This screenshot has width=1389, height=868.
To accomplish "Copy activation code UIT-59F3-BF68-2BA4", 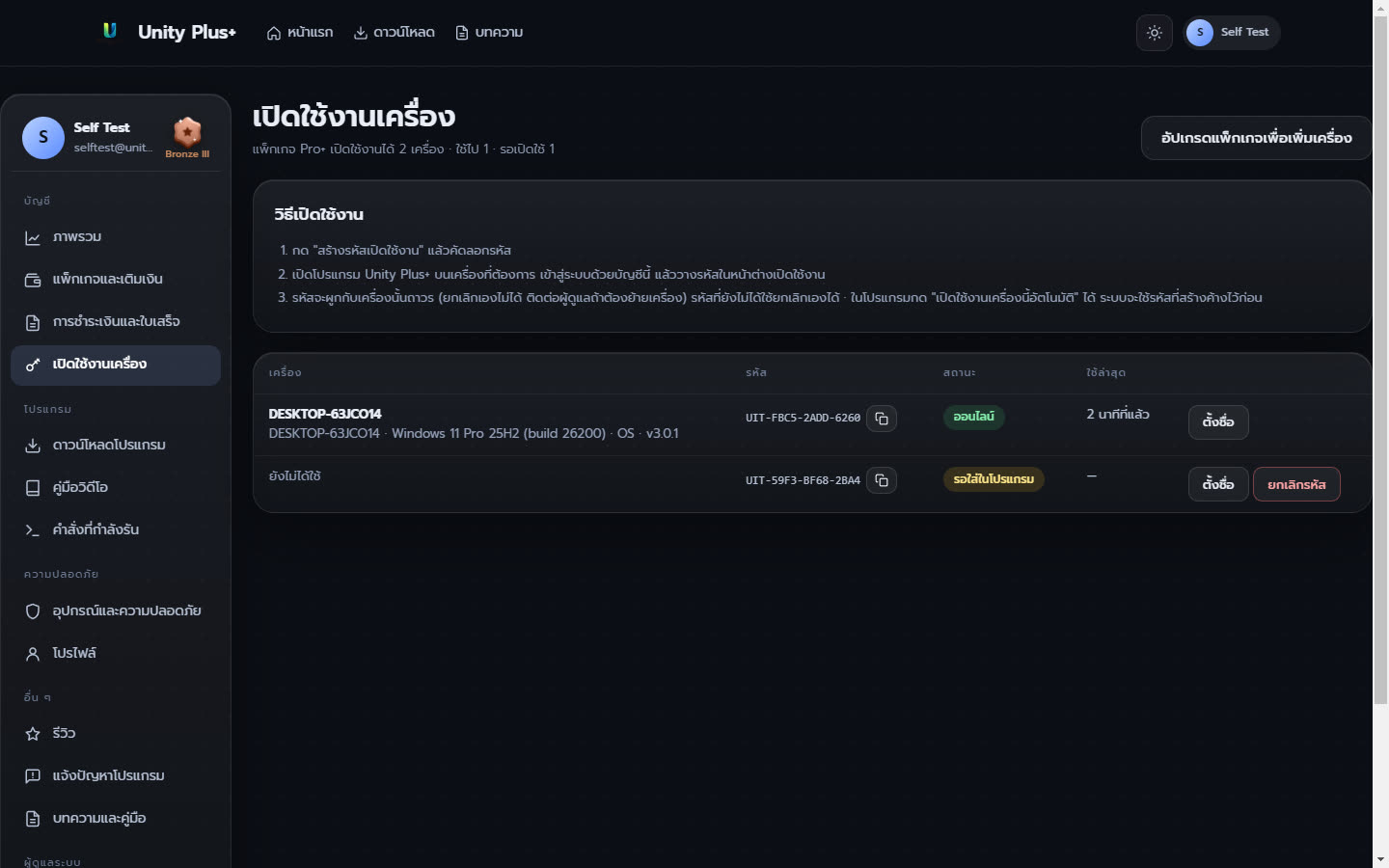I will [x=882, y=480].
